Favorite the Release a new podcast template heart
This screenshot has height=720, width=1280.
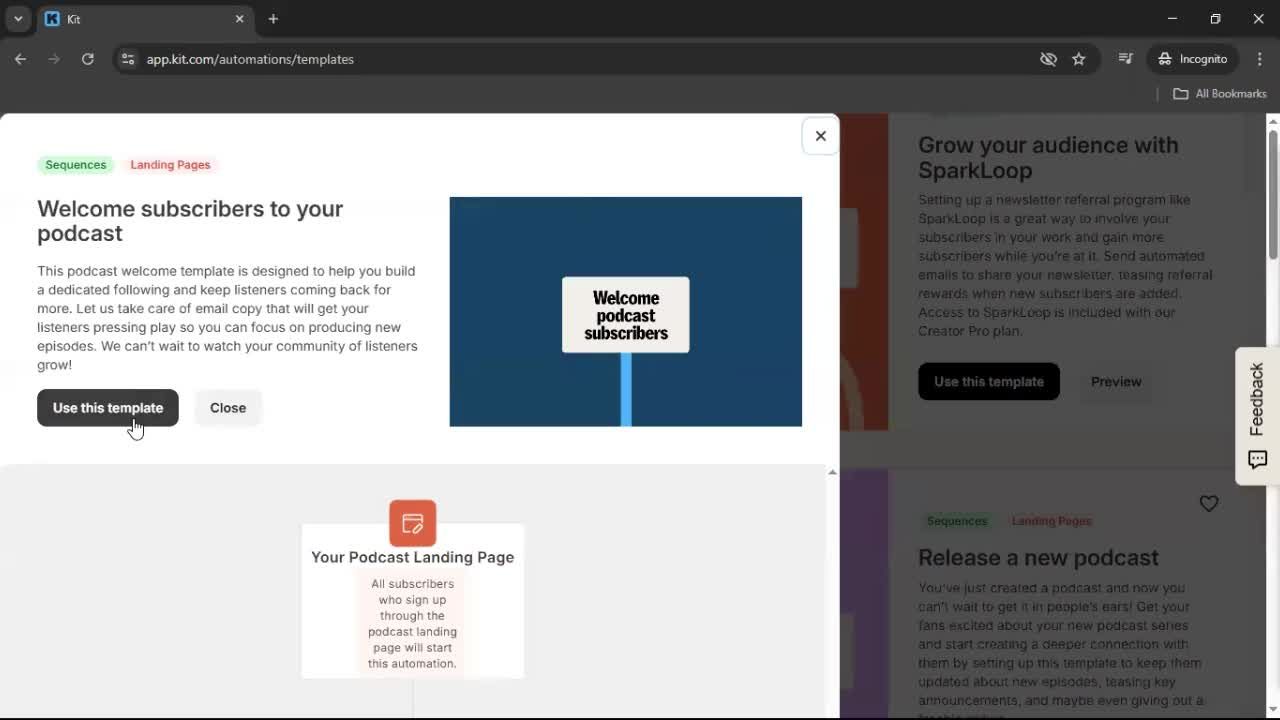pyautogui.click(x=1209, y=503)
